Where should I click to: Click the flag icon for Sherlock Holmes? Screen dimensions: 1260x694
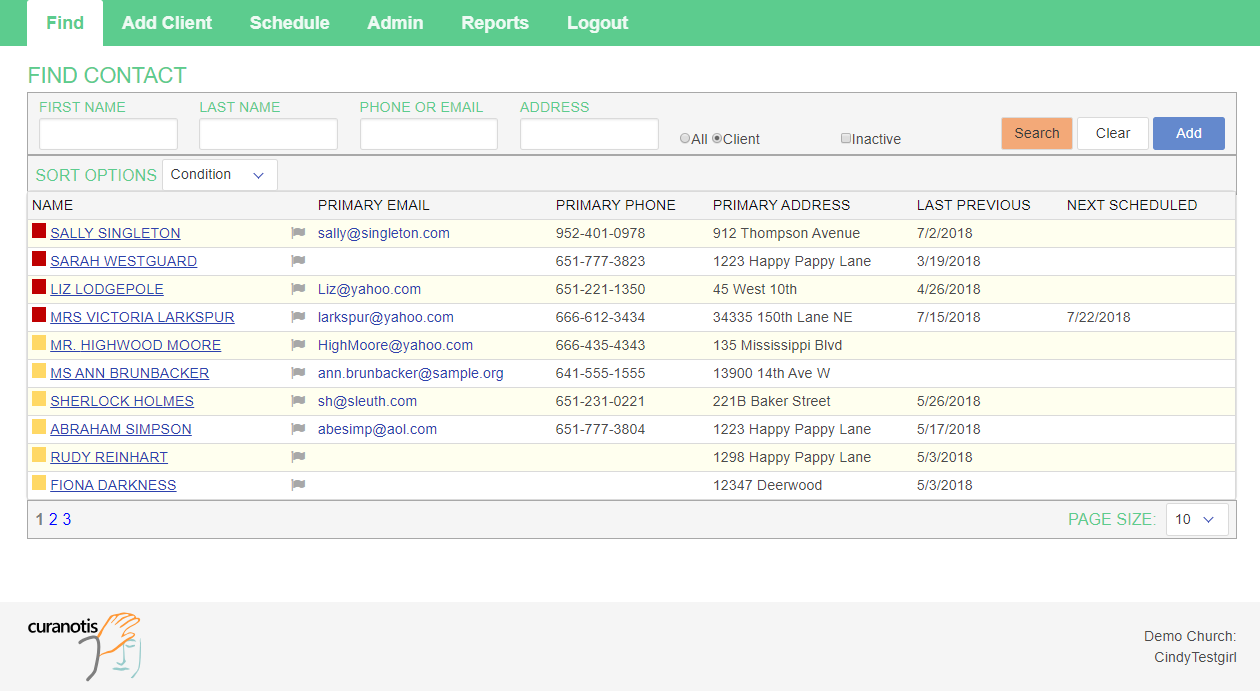point(298,401)
